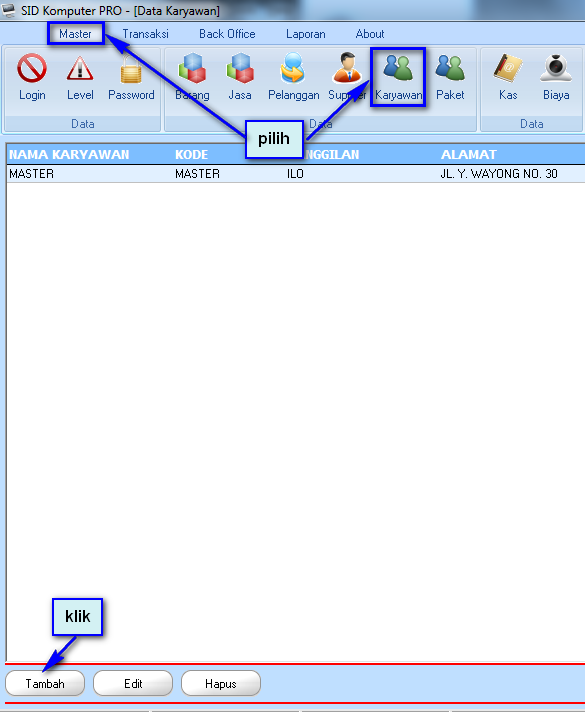Switch to the Transaksi tab
Image resolution: width=585 pixels, height=712 pixels.
click(145, 34)
